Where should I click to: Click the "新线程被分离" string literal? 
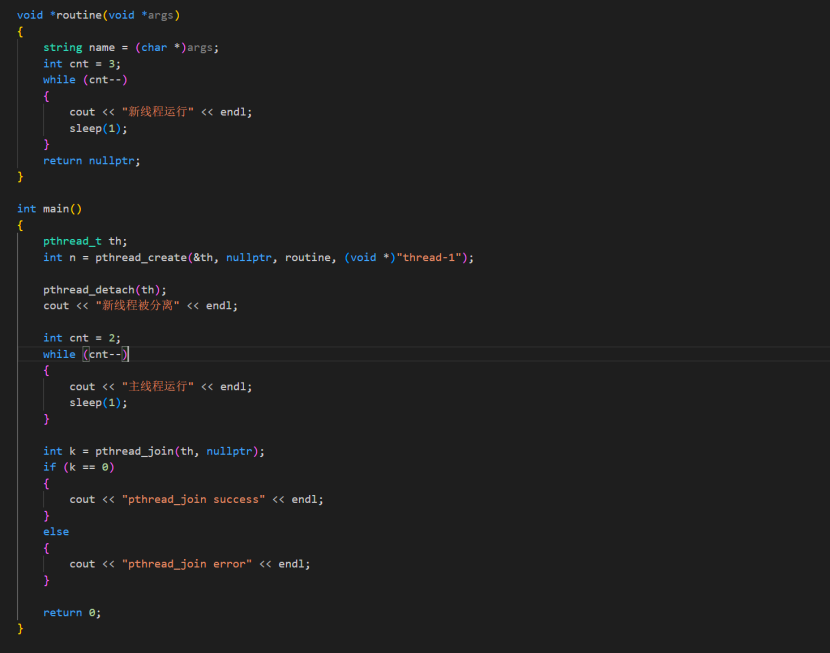138,306
